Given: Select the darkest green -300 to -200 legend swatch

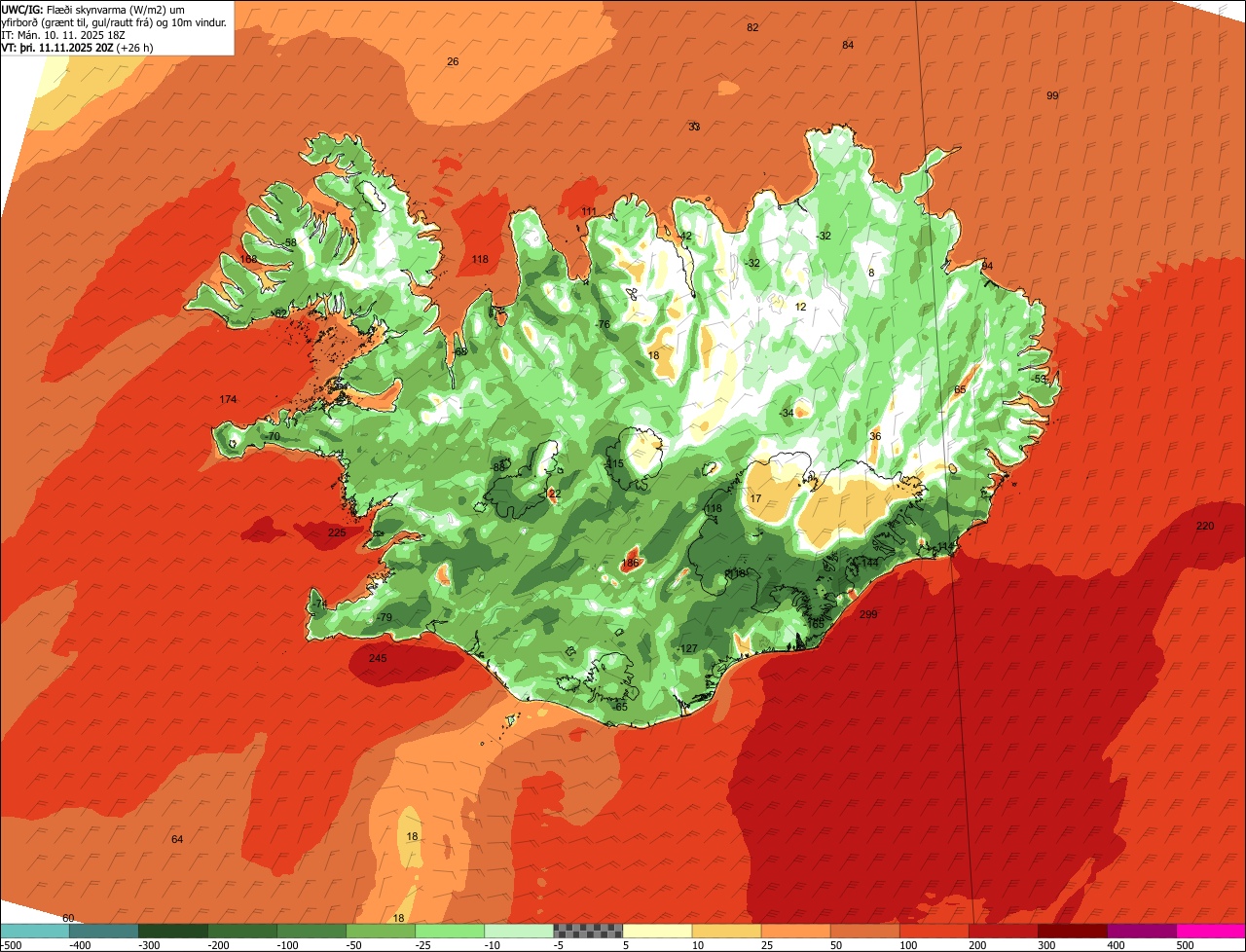Looking at the screenshot, I should (173, 931).
